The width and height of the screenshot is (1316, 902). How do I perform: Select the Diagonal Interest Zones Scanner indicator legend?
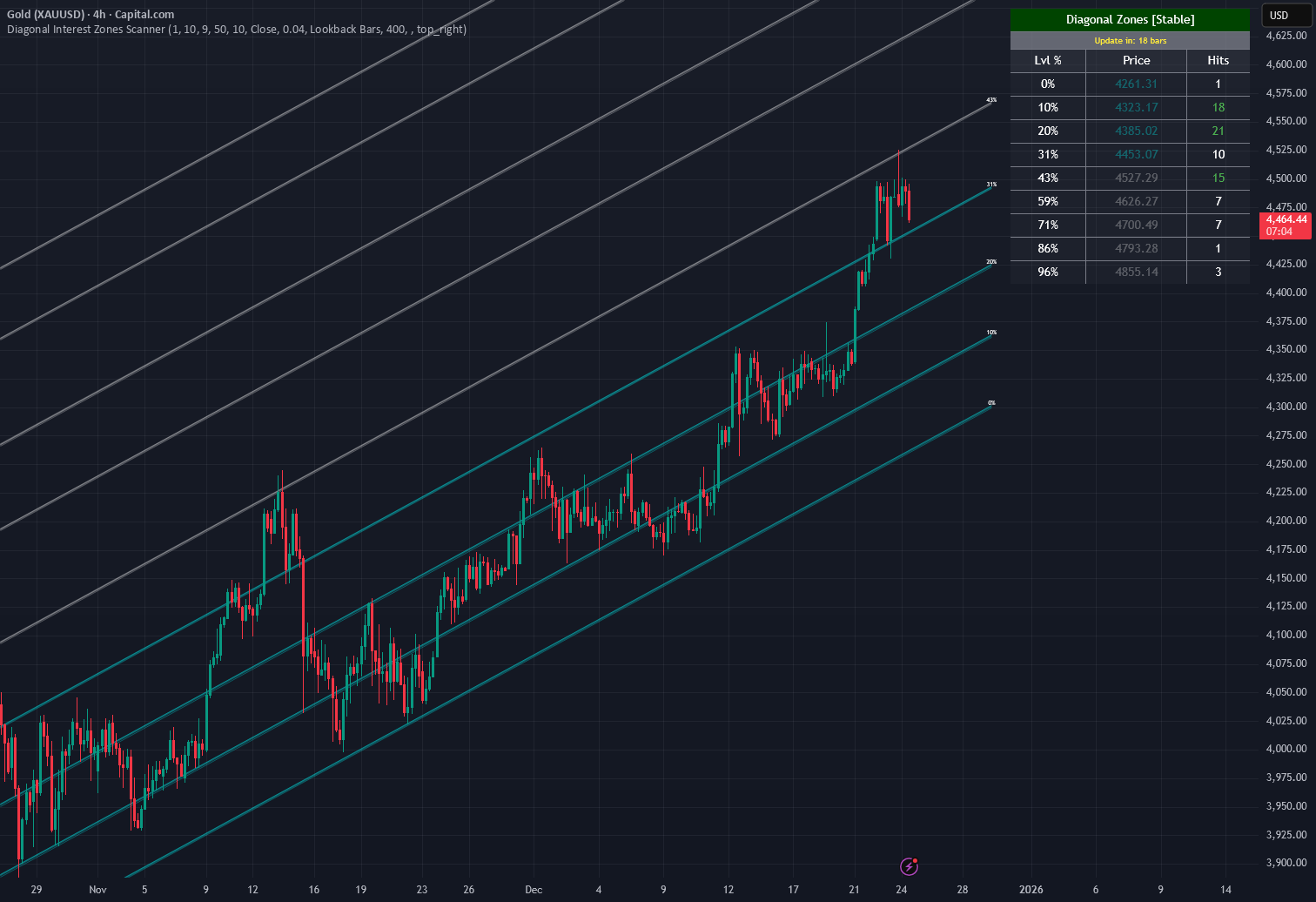237,30
